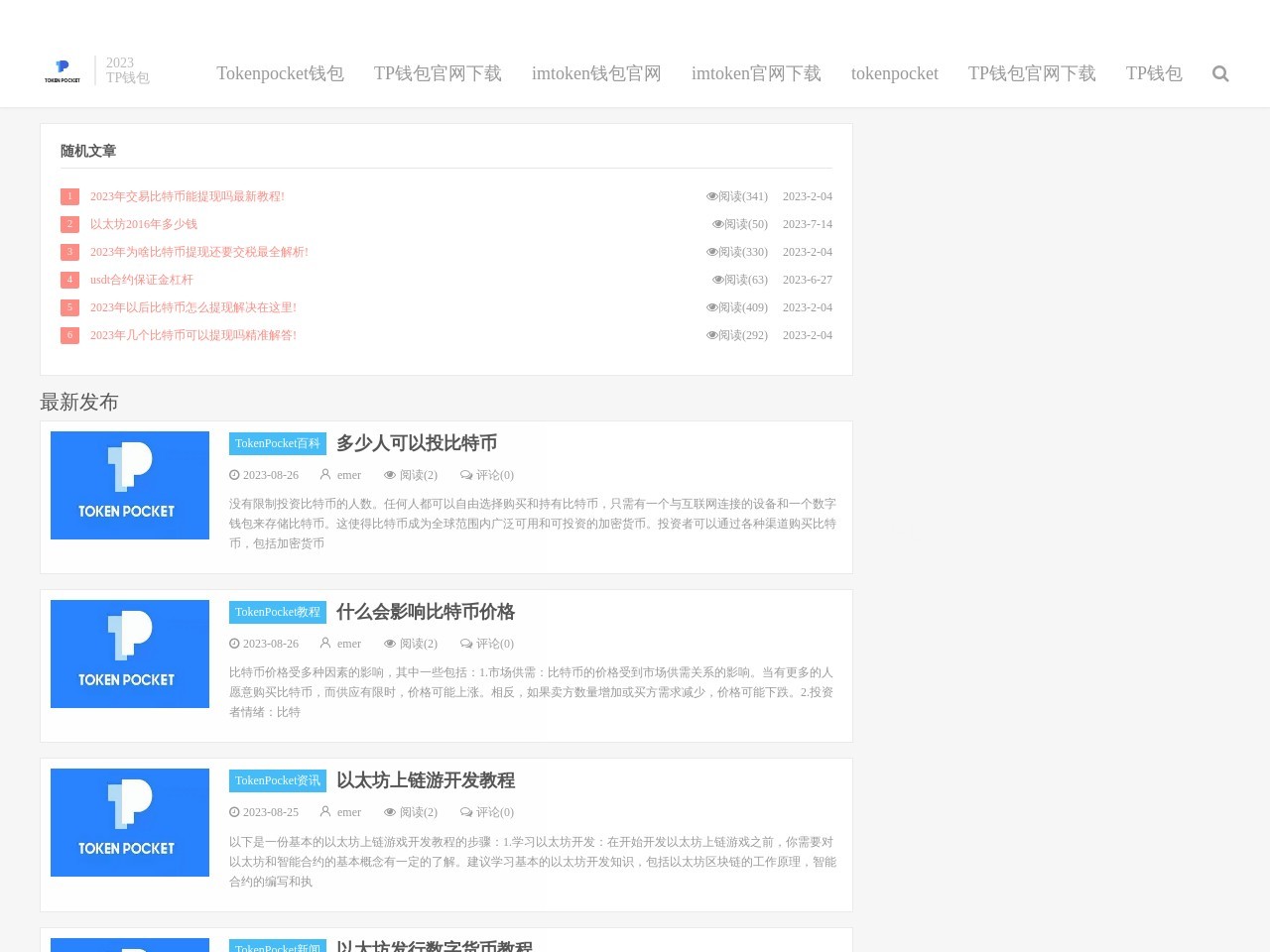Click comment icon on 以太坊上链游开发教程 post
The width and height of the screenshot is (1270, 952).
pos(466,812)
